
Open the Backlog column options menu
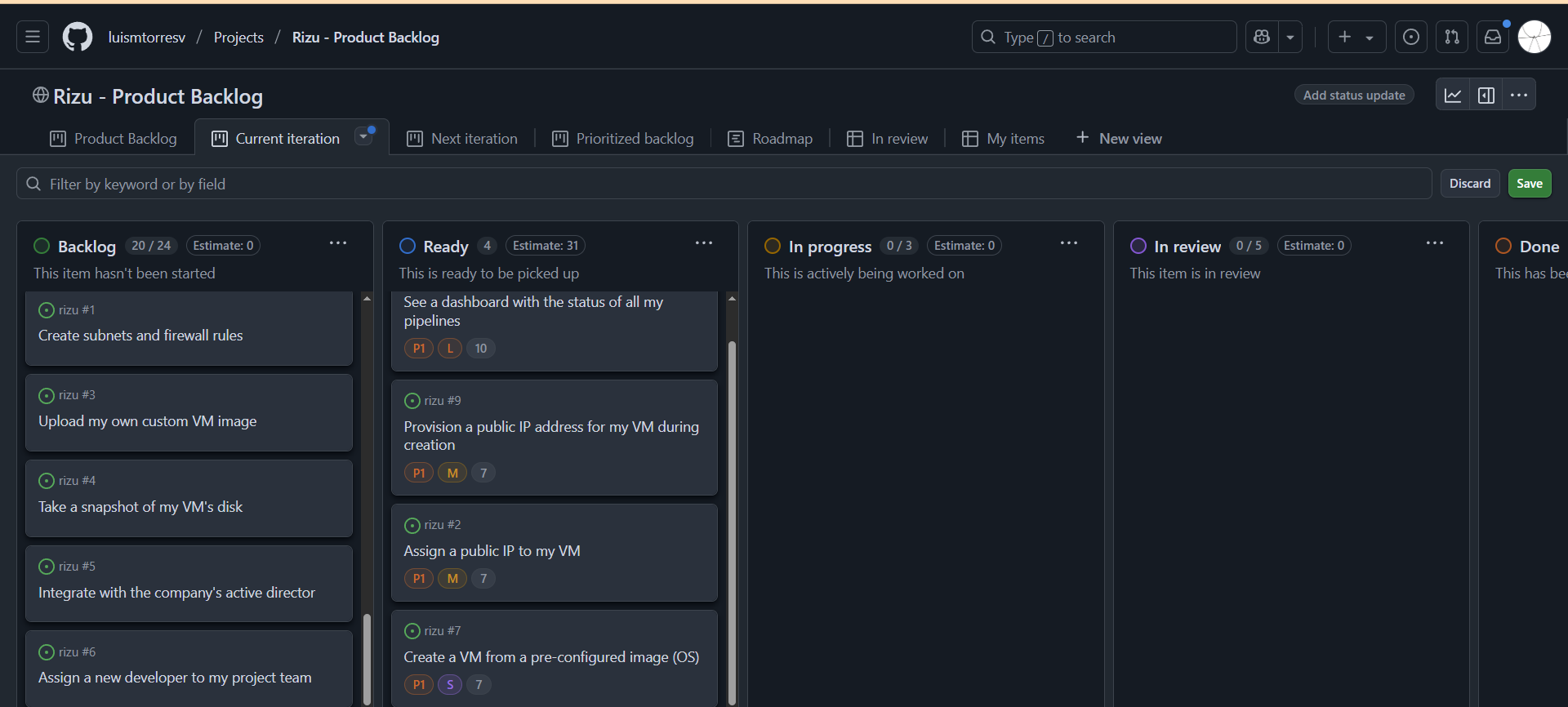pyautogui.click(x=338, y=243)
